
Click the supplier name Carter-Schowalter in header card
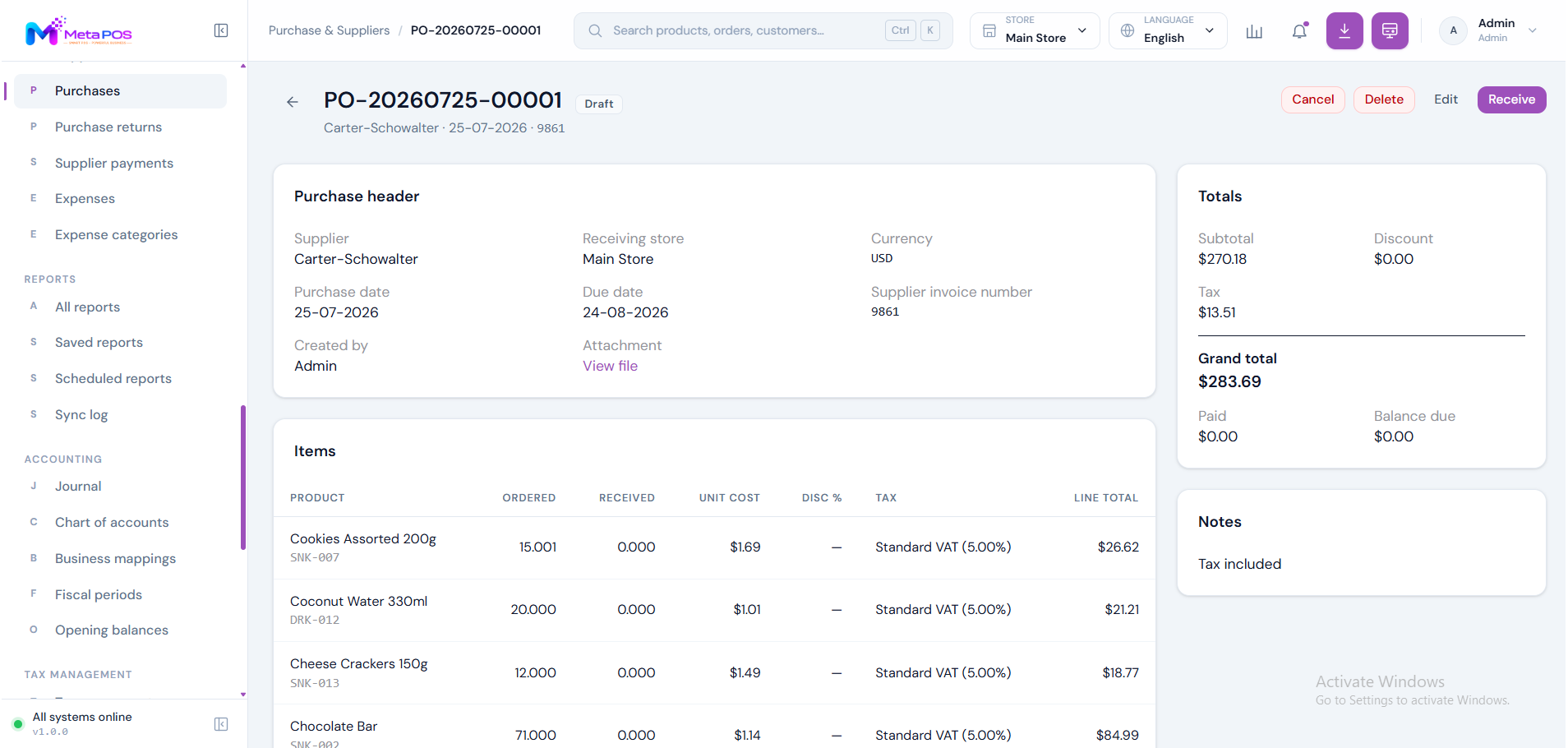click(x=356, y=260)
